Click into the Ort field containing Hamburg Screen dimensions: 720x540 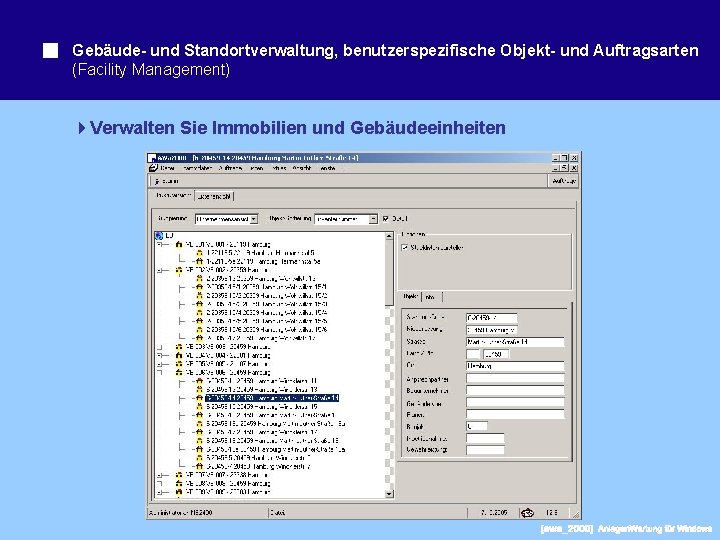point(515,366)
